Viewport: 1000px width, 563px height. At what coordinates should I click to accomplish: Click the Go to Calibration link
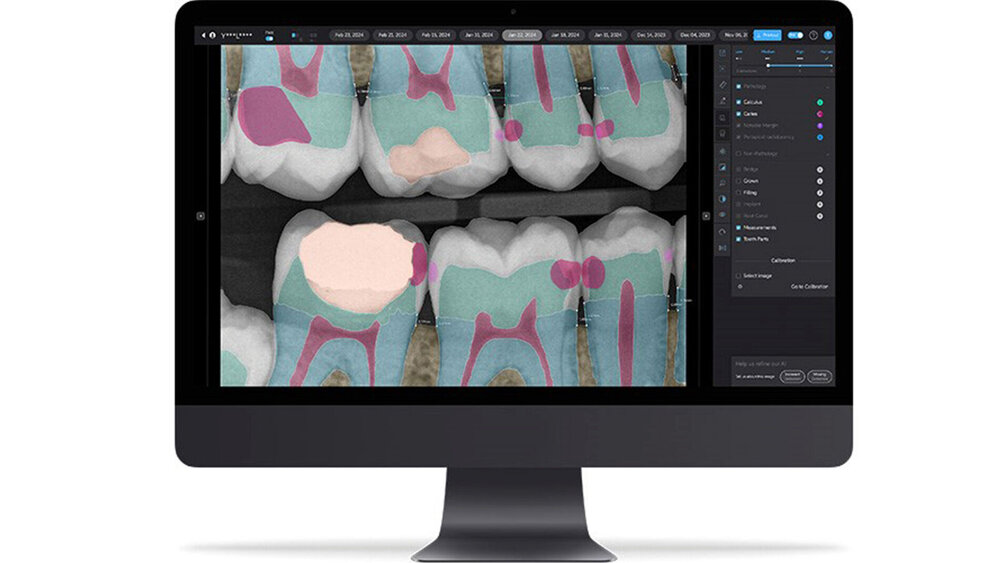810,286
